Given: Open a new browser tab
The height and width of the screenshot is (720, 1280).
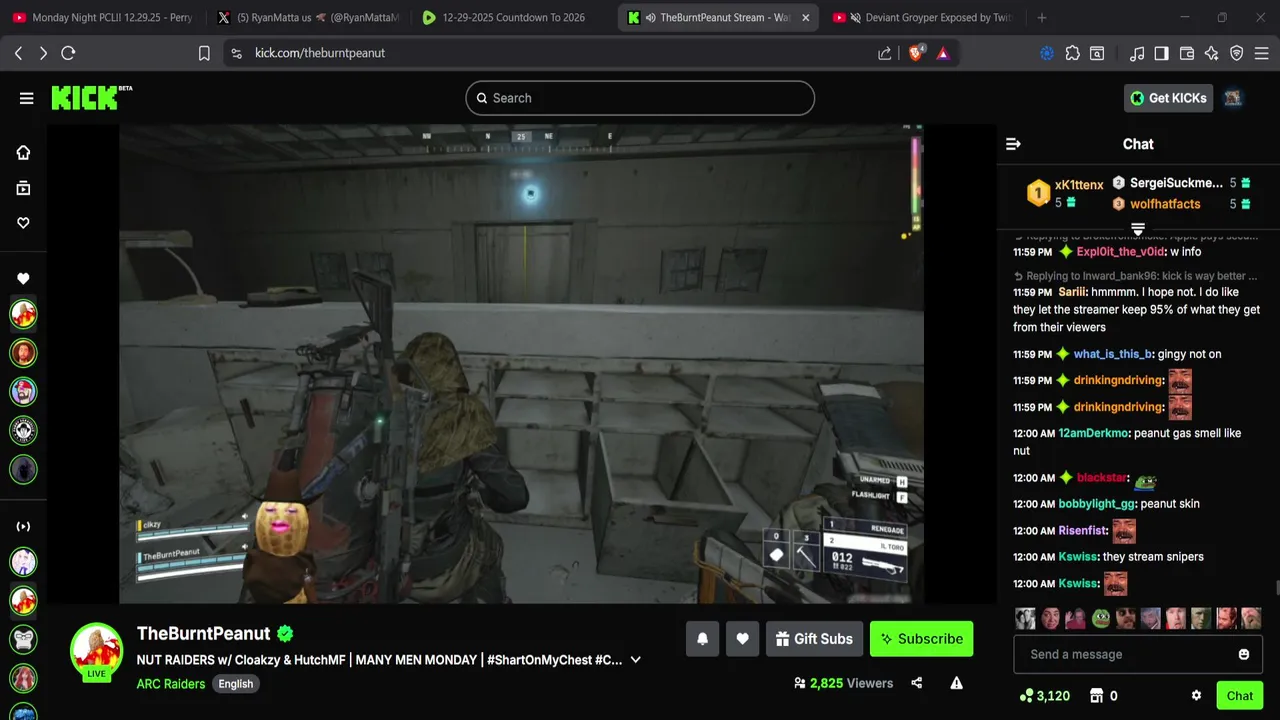Looking at the screenshot, I should tap(1042, 17).
